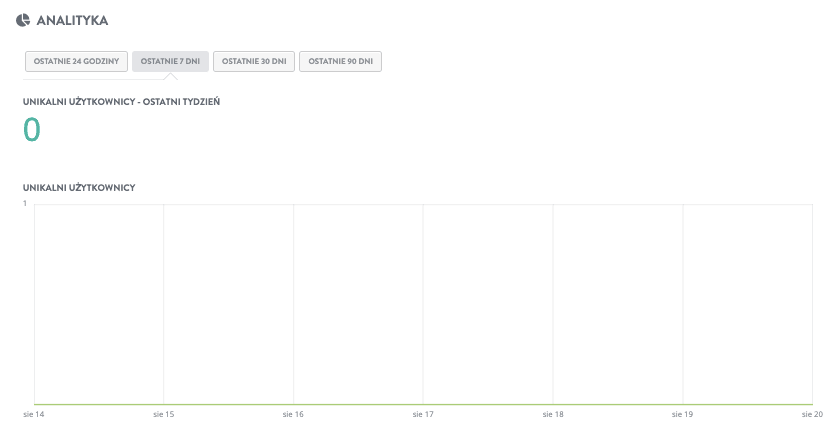
Task: Click the y-axis label 1
Action: 25,203
